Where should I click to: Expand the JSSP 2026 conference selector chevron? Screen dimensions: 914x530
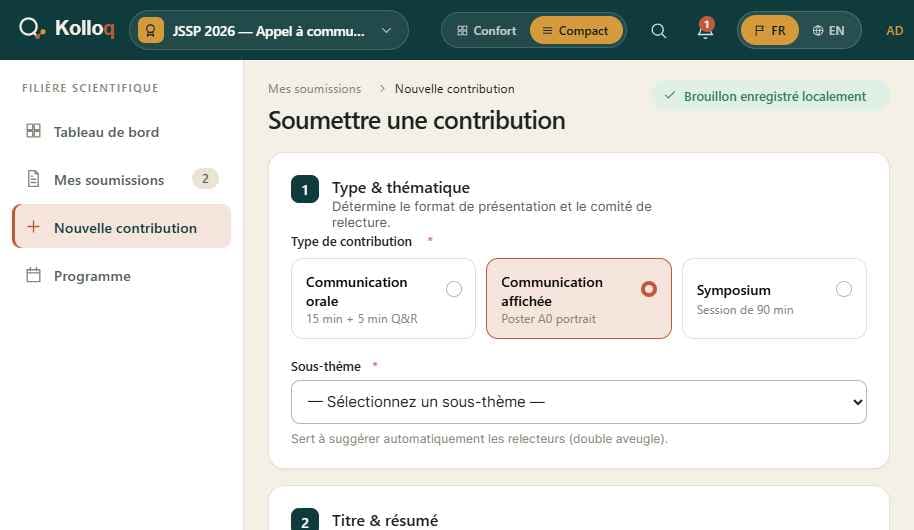386,30
